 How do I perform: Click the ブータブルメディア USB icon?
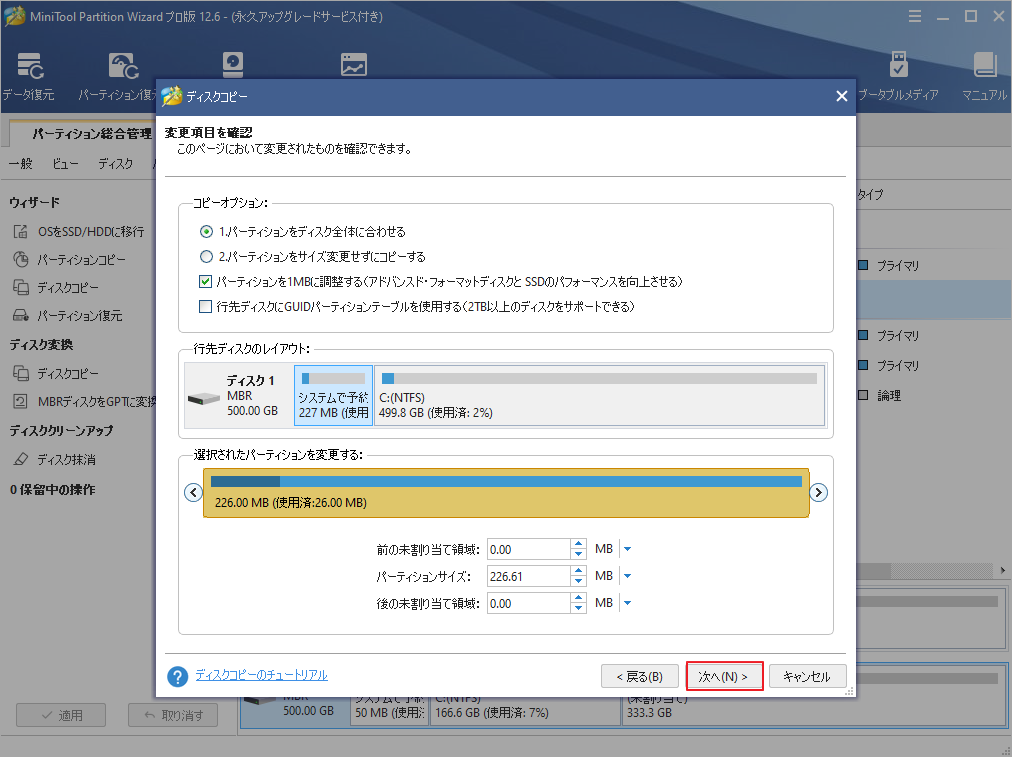click(x=898, y=68)
